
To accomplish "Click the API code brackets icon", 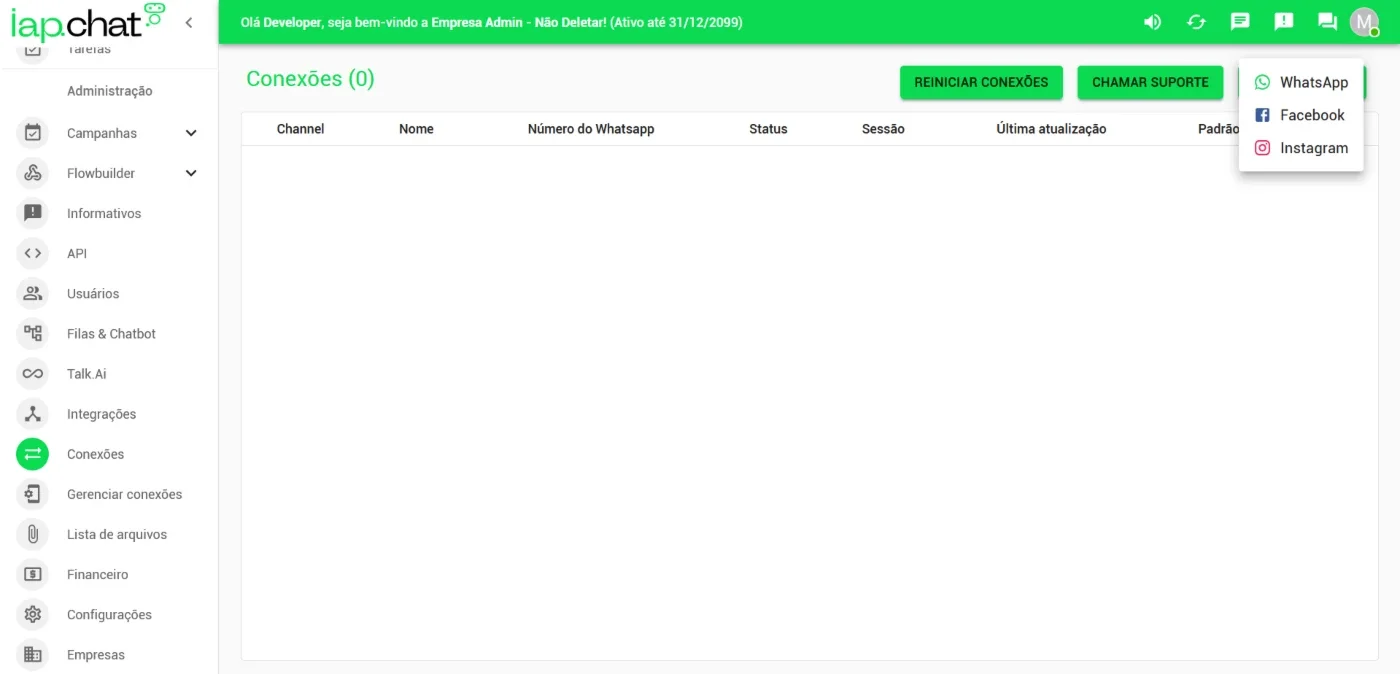I will tap(33, 253).
